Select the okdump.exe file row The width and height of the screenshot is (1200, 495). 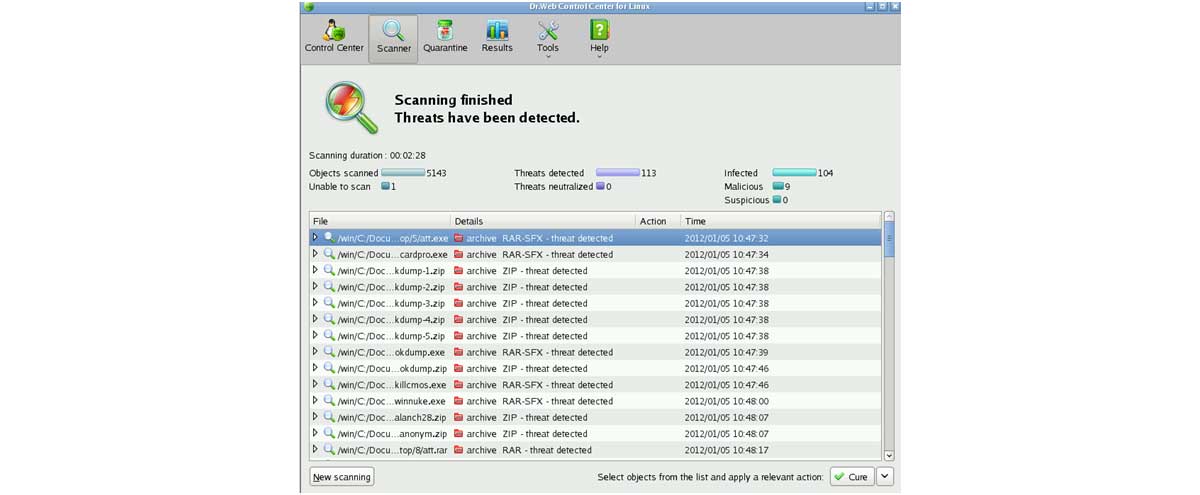[596, 352]
